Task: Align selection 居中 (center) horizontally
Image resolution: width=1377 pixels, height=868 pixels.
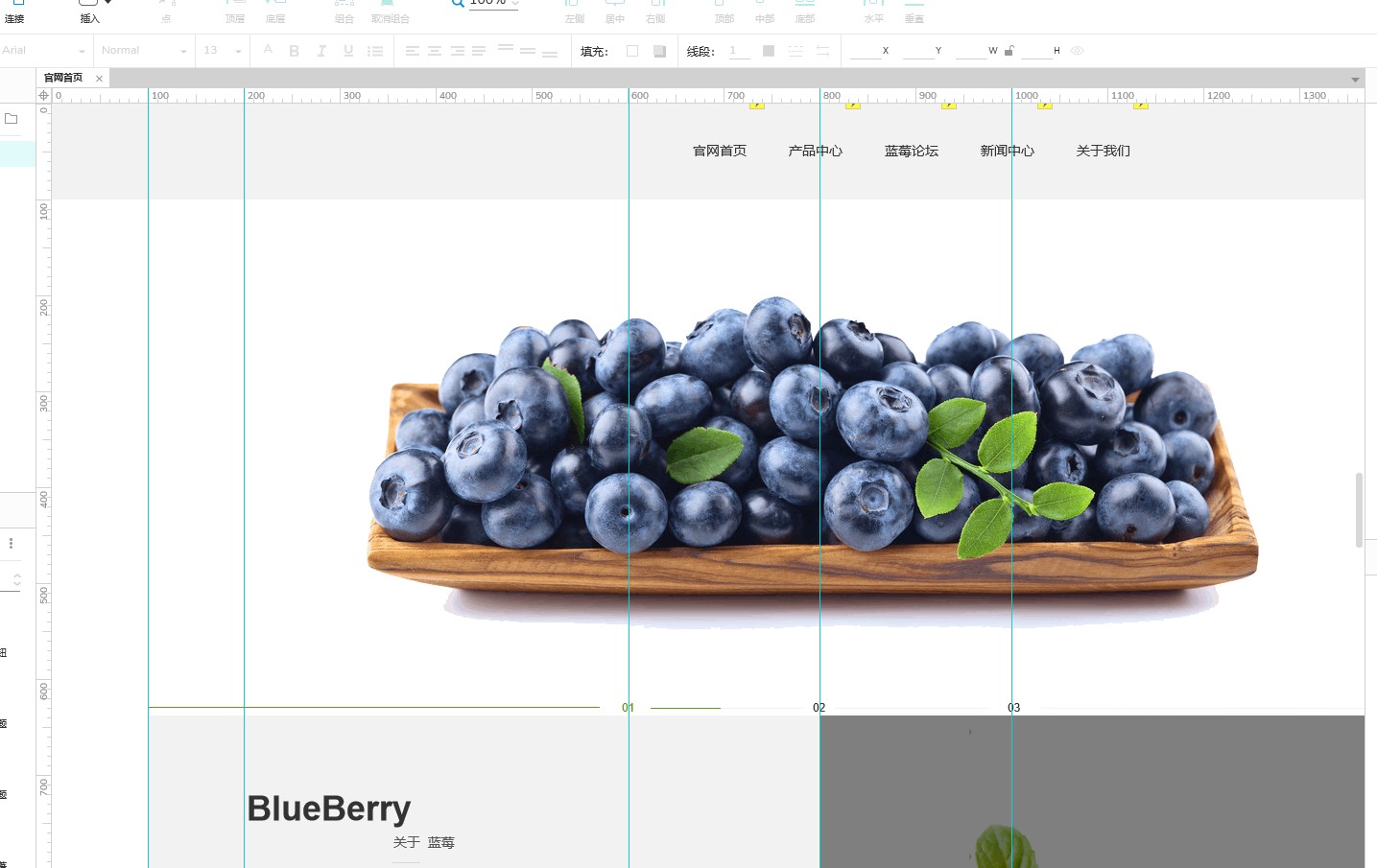Action: click(615, 12)
